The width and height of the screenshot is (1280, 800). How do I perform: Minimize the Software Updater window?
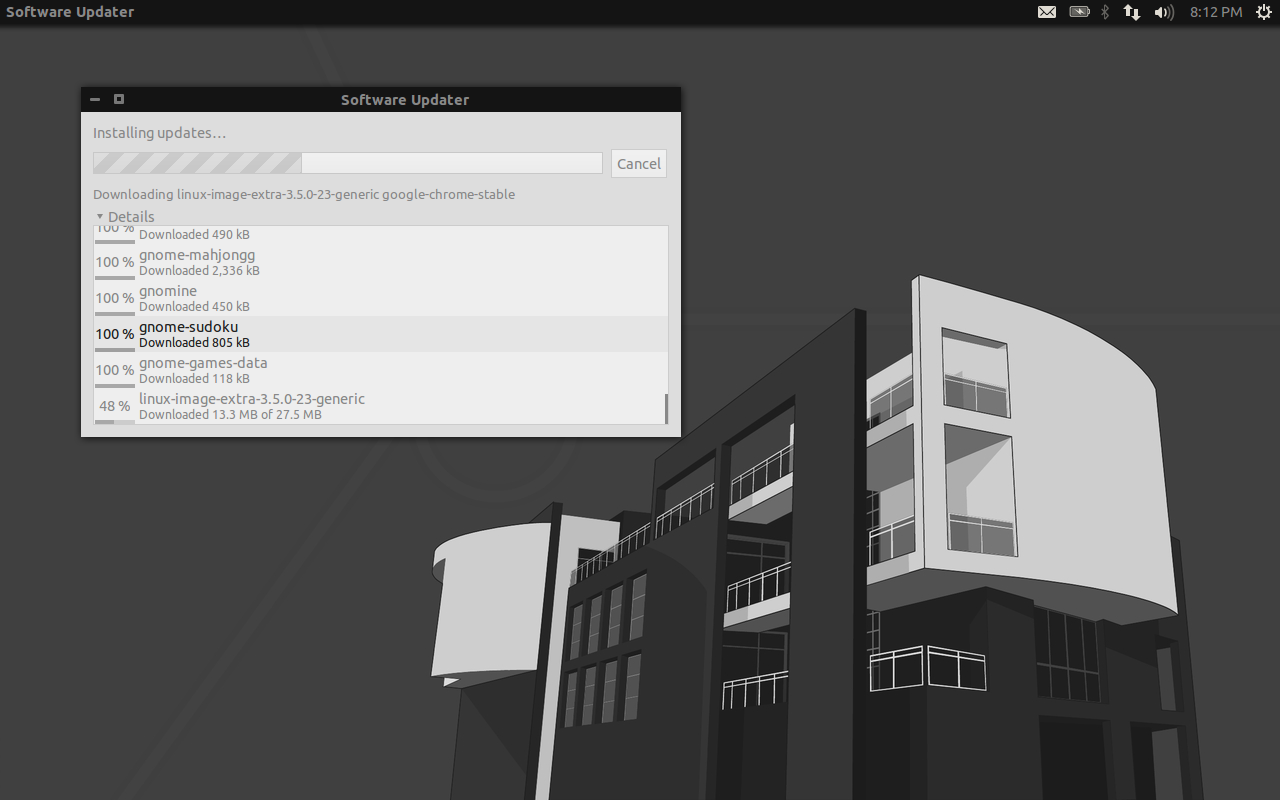[95, 100]
